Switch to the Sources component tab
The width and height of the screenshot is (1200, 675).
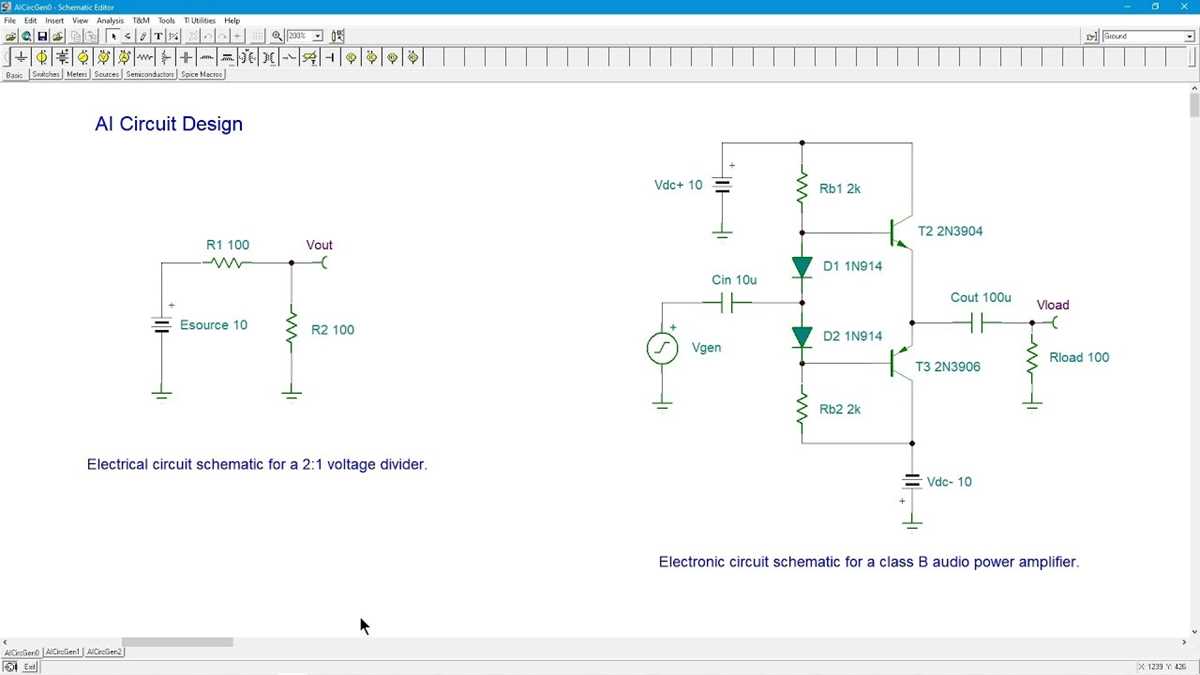[107, 74]
